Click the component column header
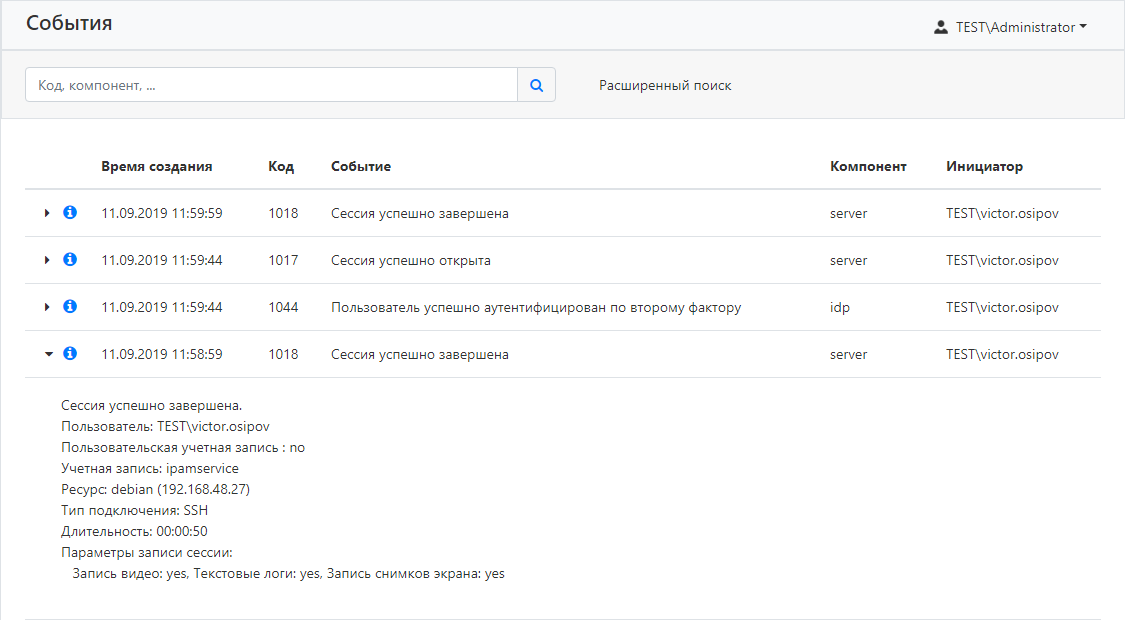1125x620 pixels. [868, 167]
